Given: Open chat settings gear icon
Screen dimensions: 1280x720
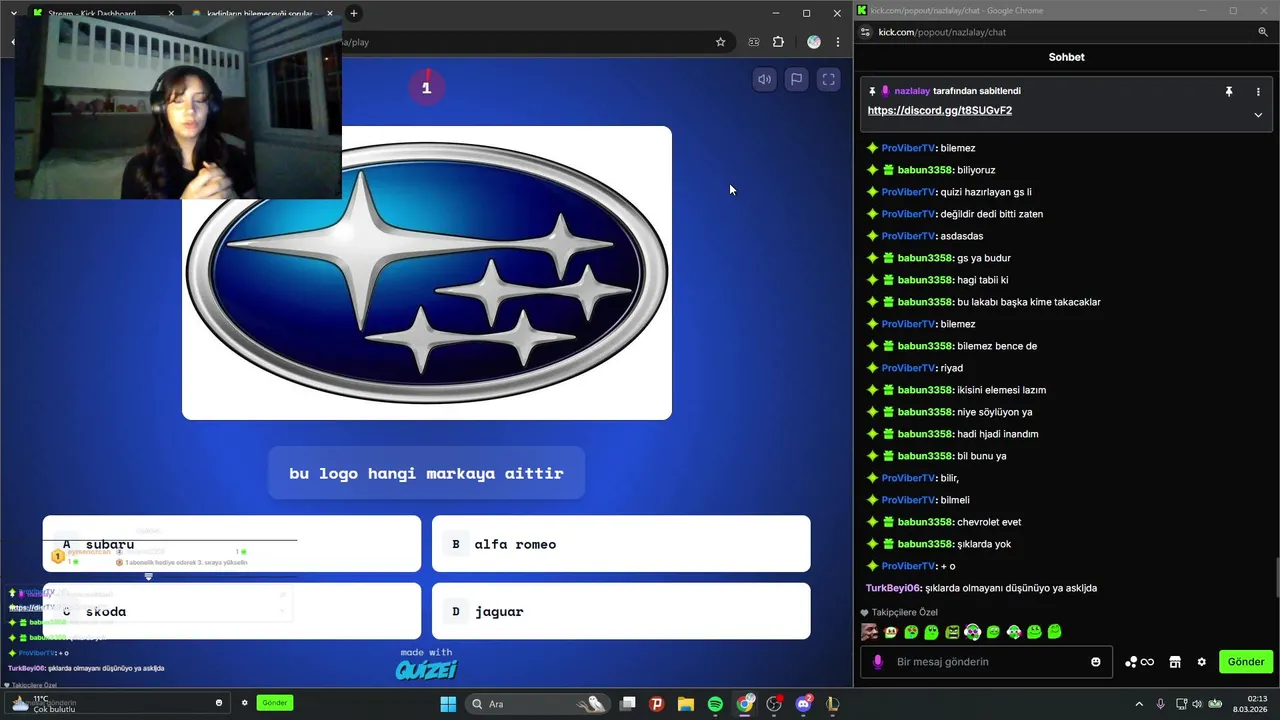Looking at the screenshot, I should click(1201, 662).
